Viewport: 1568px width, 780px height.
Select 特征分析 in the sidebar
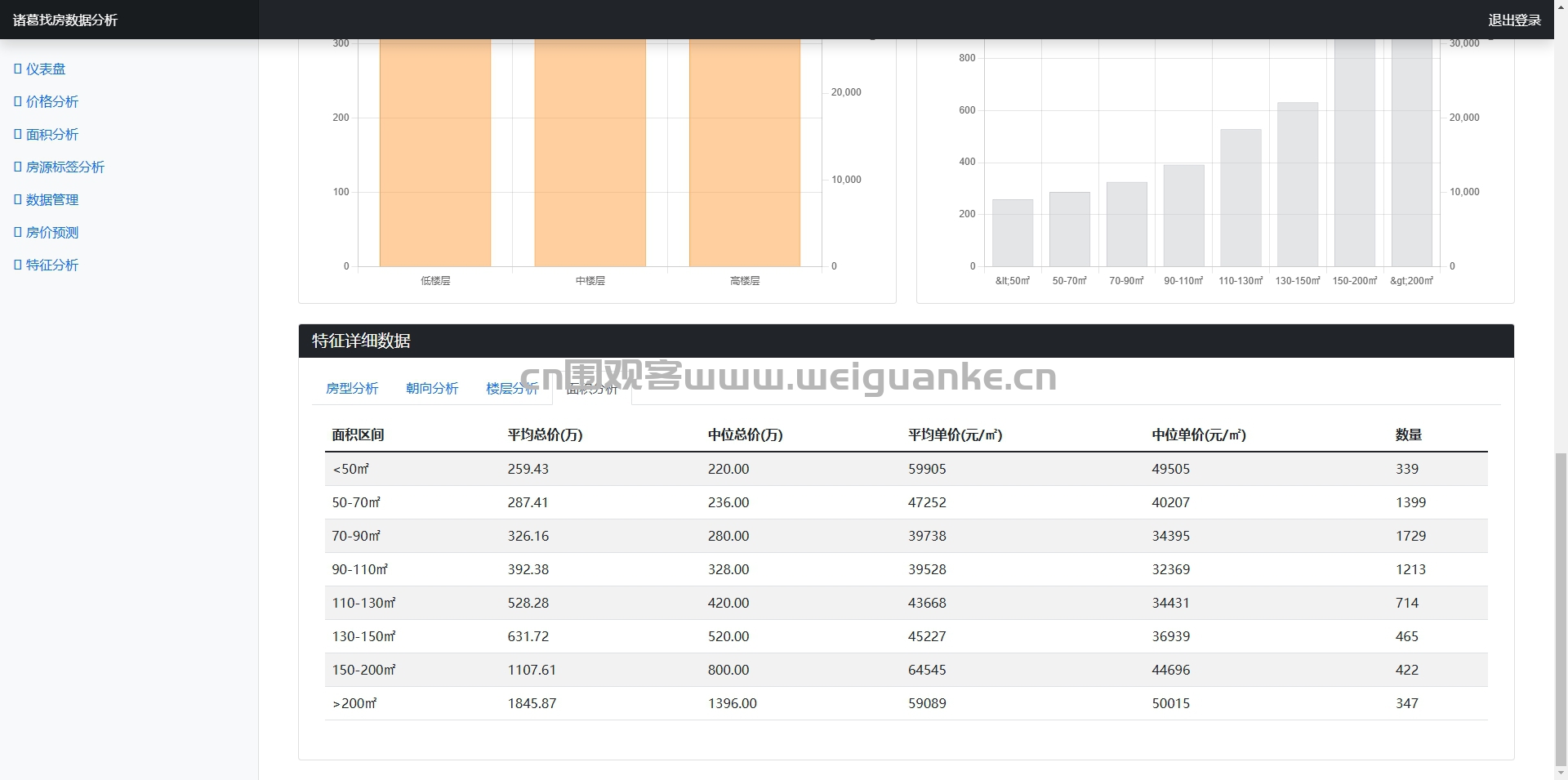point(46,265)
